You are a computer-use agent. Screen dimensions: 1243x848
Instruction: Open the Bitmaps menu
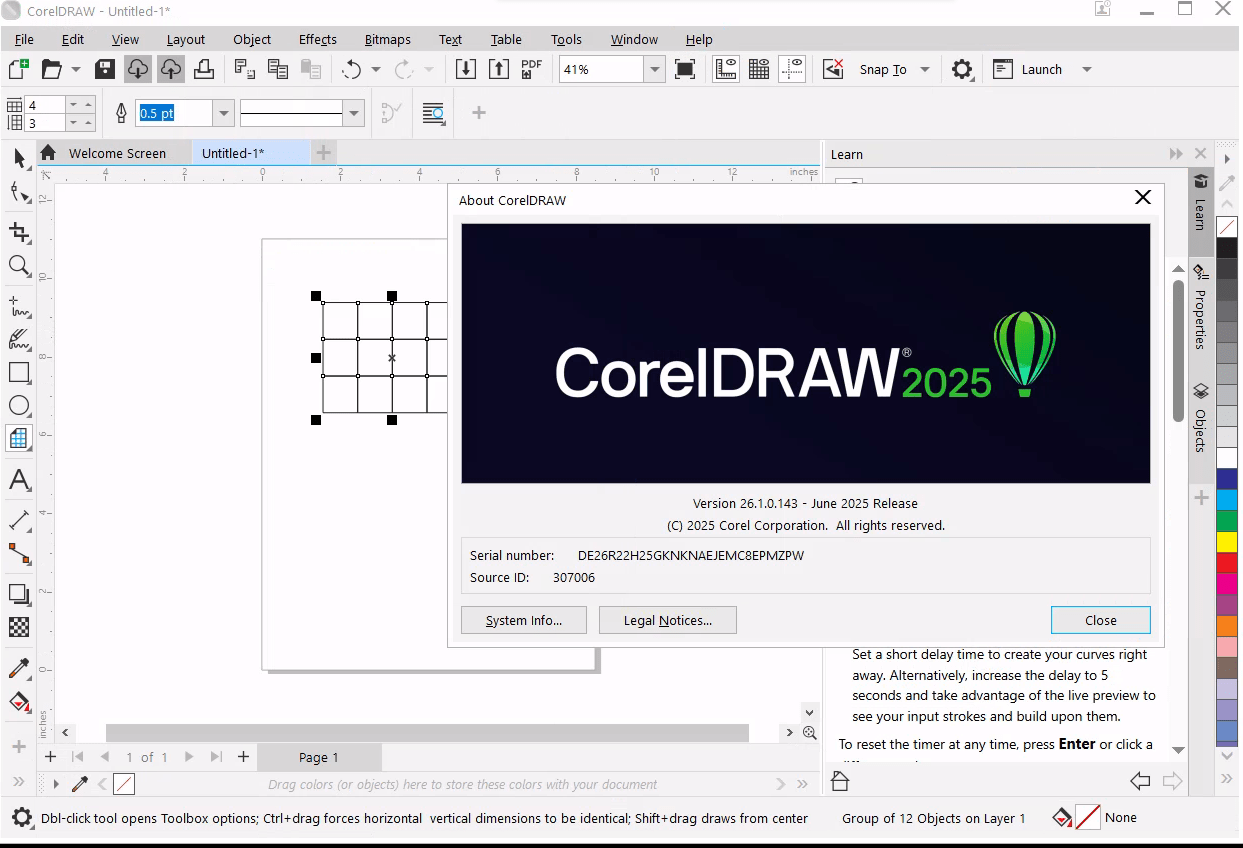coord(388,39)
